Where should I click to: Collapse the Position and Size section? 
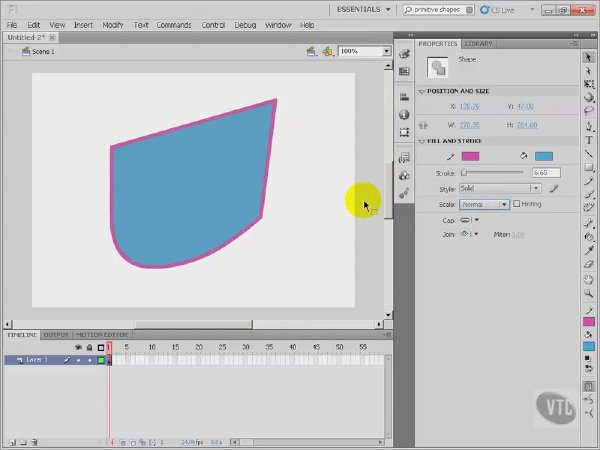422,91
